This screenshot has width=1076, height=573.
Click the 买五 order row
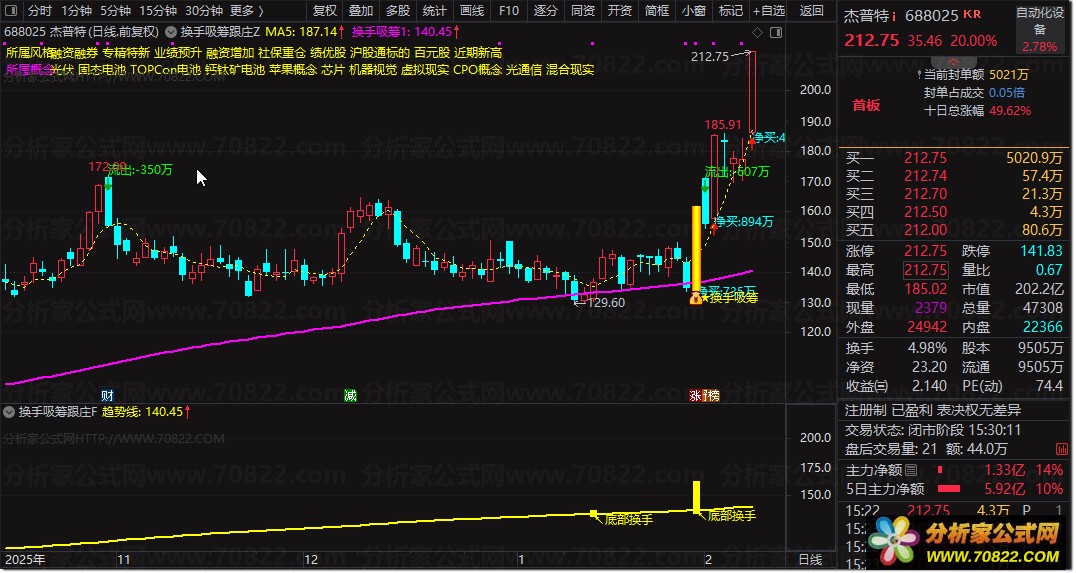[x=954, y=230]
